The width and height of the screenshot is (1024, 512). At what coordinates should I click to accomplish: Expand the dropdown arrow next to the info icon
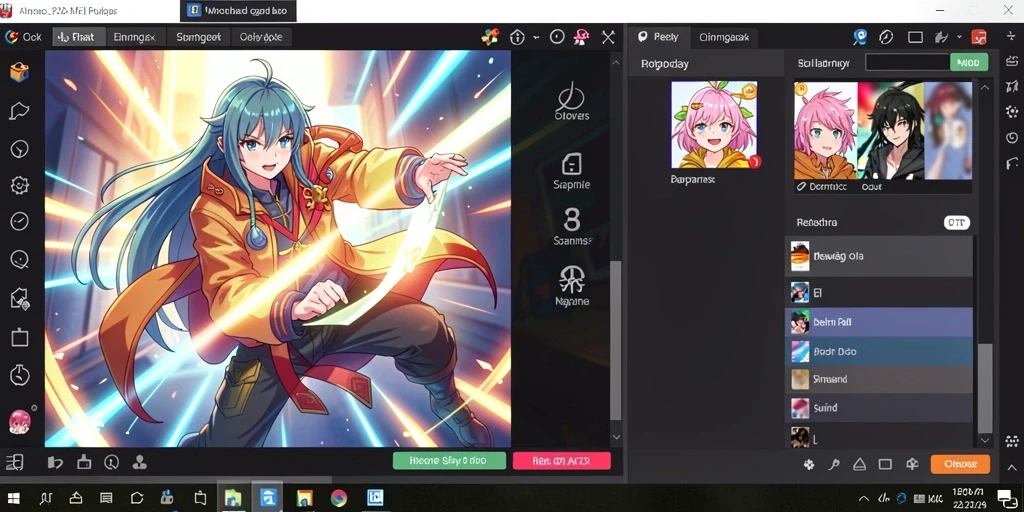536,37
